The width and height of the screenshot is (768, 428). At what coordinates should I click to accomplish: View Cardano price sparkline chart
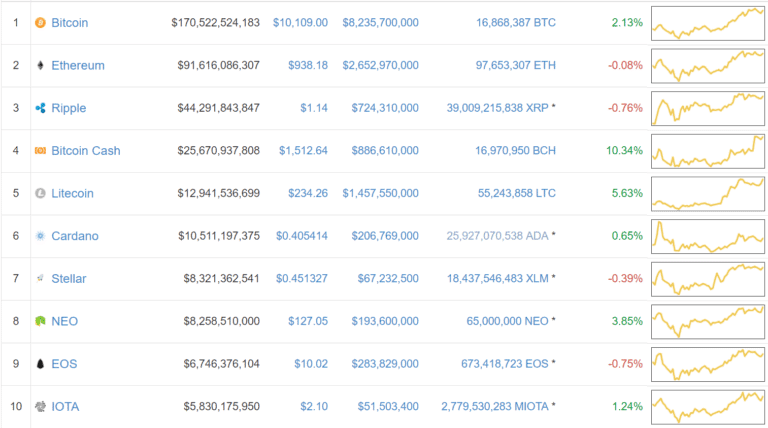pos(708,237)
